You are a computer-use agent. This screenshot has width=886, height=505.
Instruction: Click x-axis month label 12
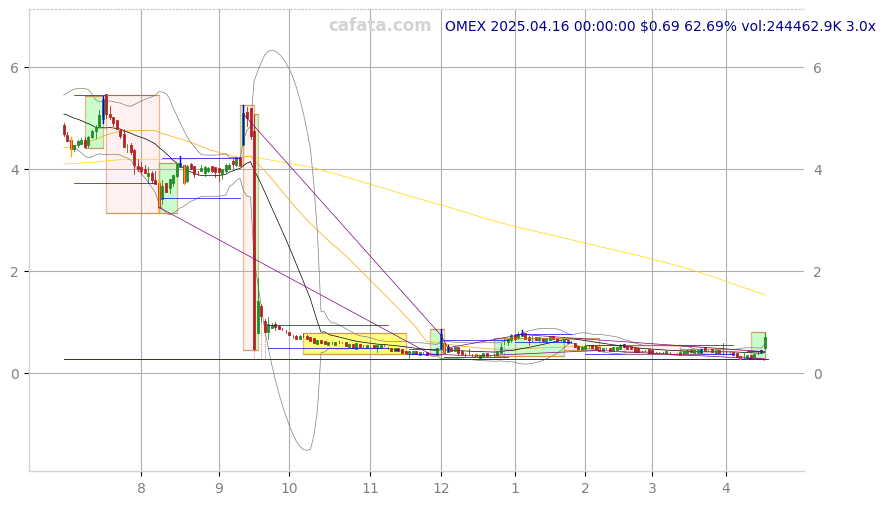441,488
